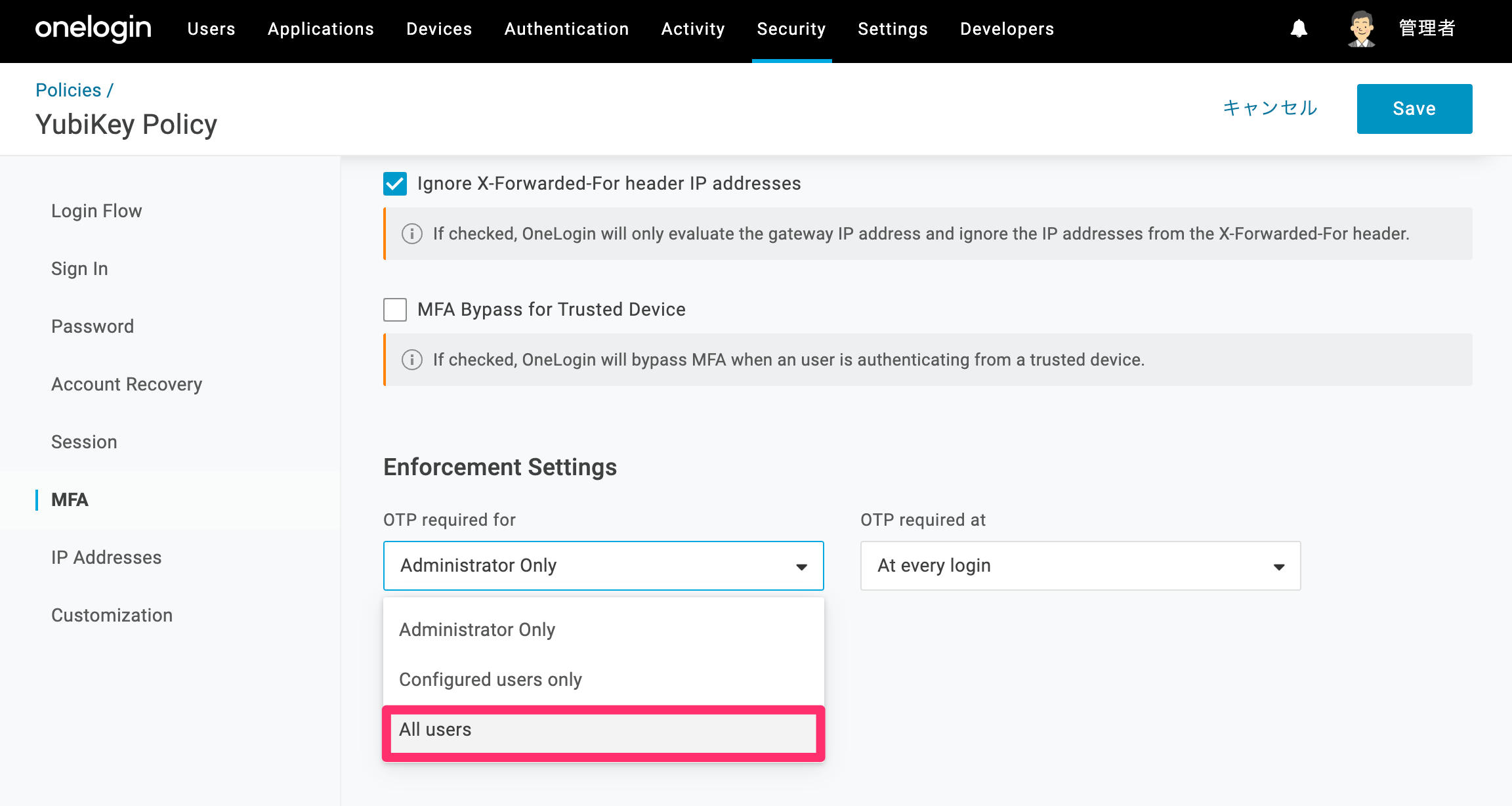Image resolution: width=1512 pixels, height=806 pixels.
Task: Open the Applications menu
Action: click(321, 29)
